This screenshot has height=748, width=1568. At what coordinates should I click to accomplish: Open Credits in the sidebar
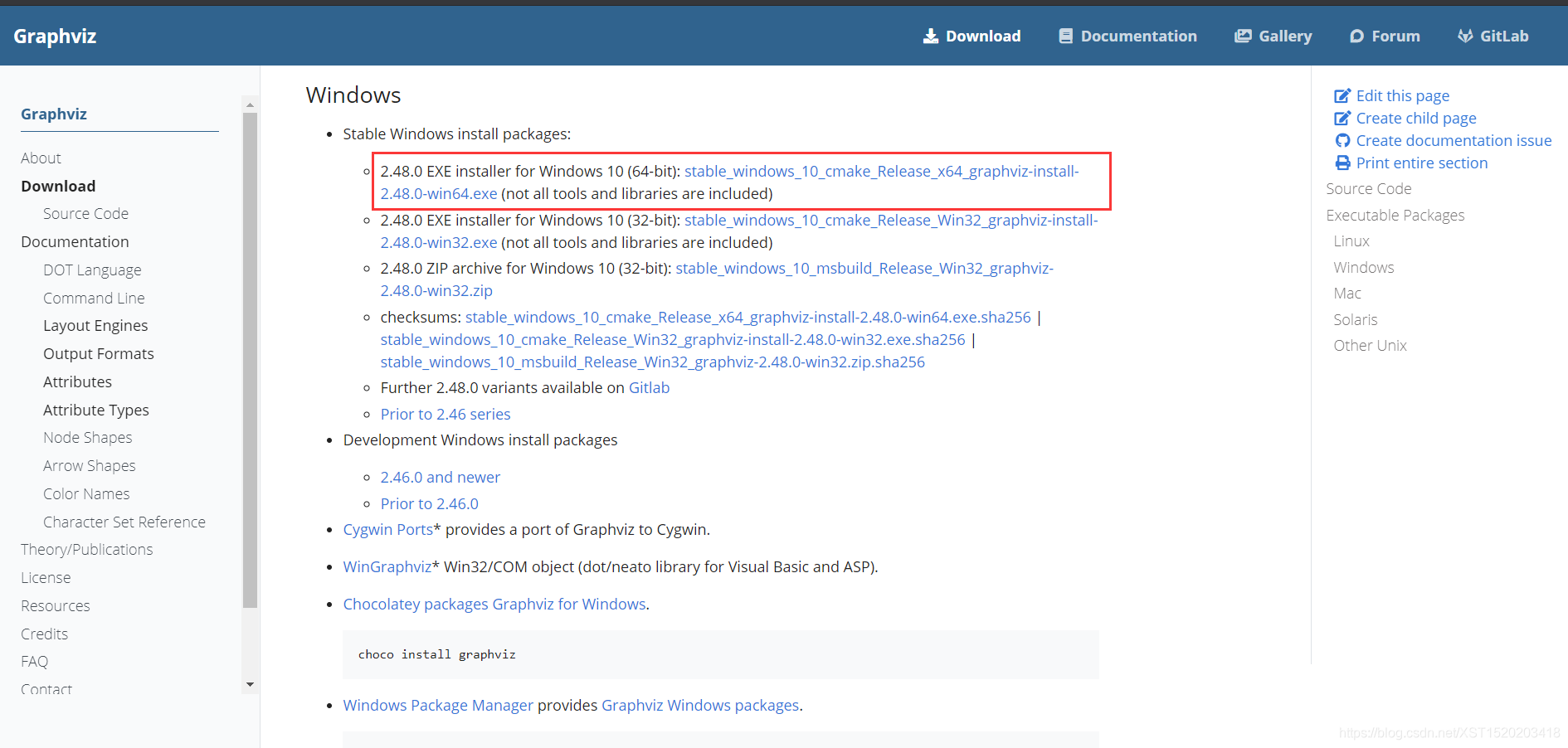(x=44, y=634)
